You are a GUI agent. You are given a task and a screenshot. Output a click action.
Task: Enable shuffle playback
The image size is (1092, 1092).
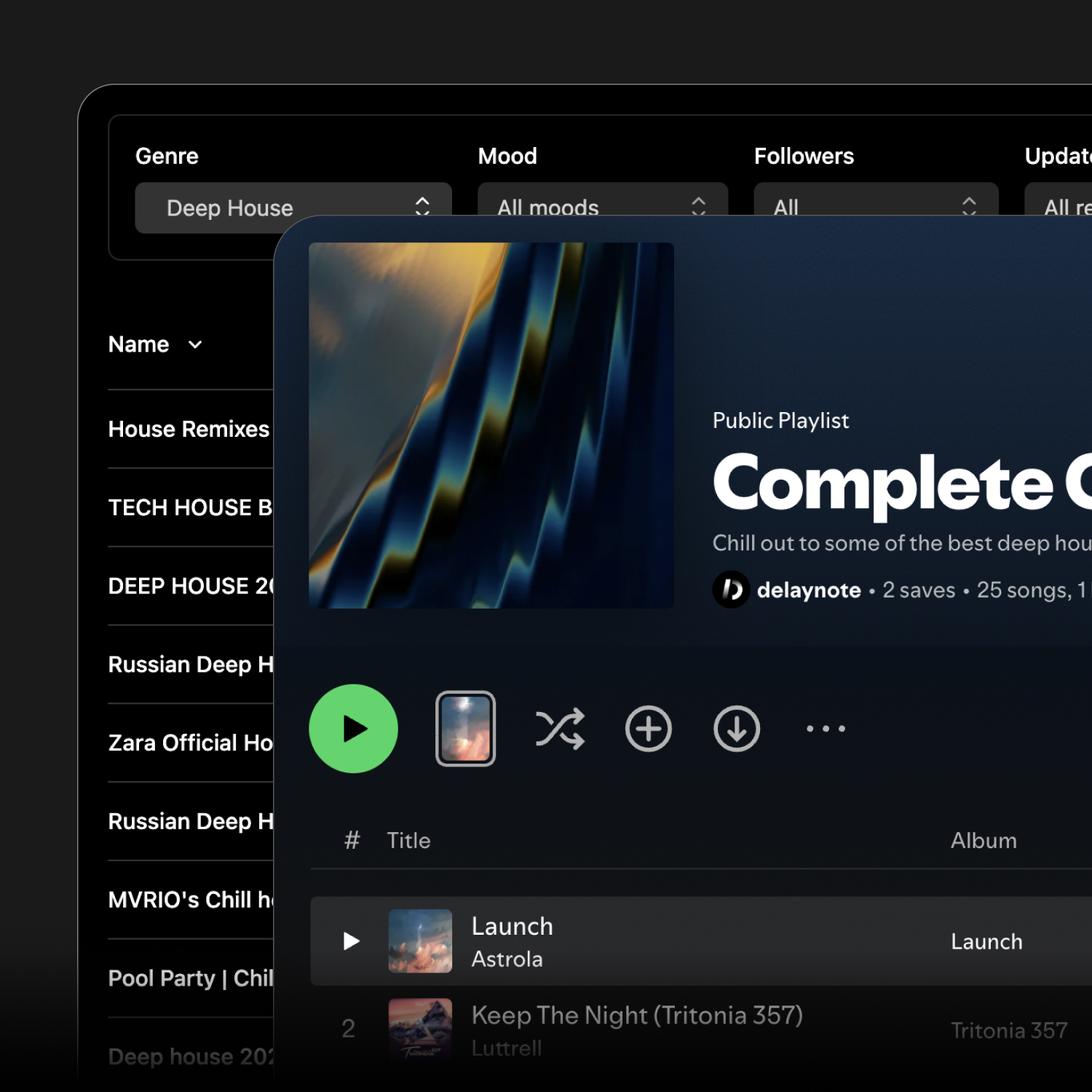(561, 728)
